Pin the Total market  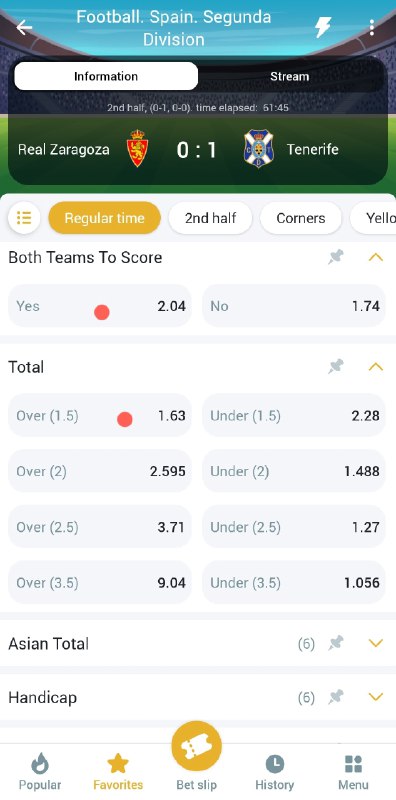pyautogui.click(x=336, y=366)
